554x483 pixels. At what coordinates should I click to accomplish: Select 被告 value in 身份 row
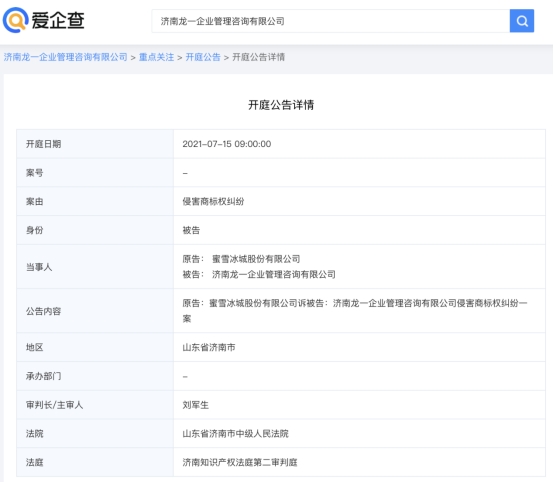(191, 230)
